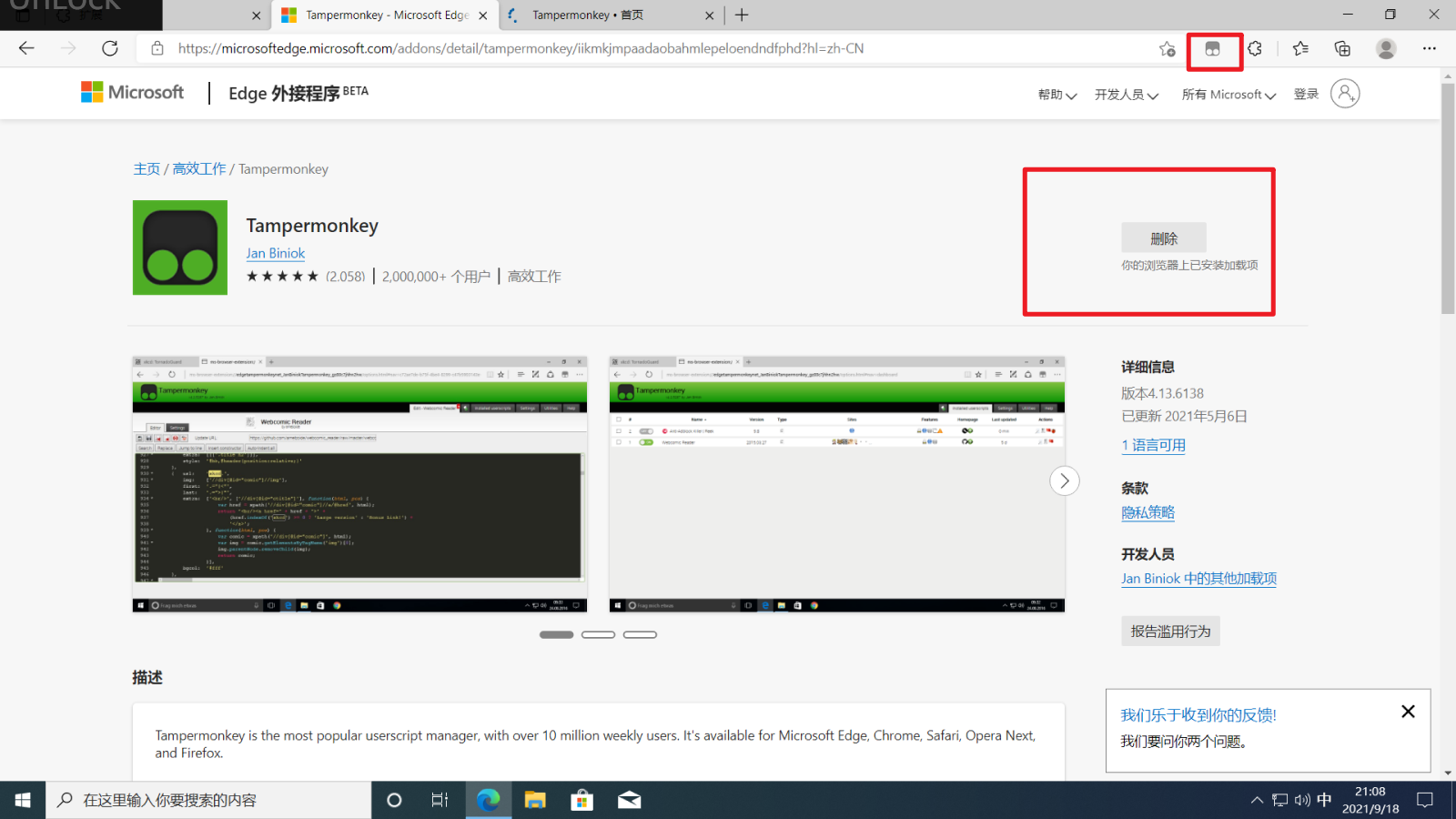Open the Extensions puzzle icon
This screenshot has width=1456, height=819.
coord(1255,49)
